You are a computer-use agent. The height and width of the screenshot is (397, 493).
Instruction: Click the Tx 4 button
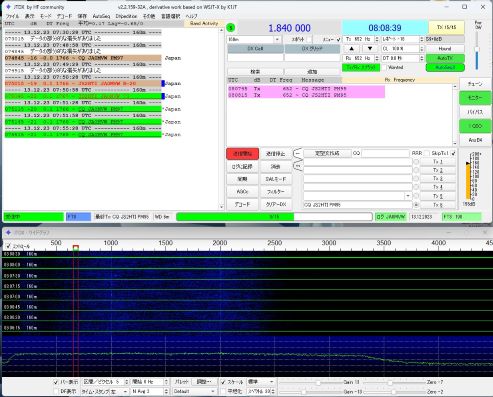(x=438, y=187)
